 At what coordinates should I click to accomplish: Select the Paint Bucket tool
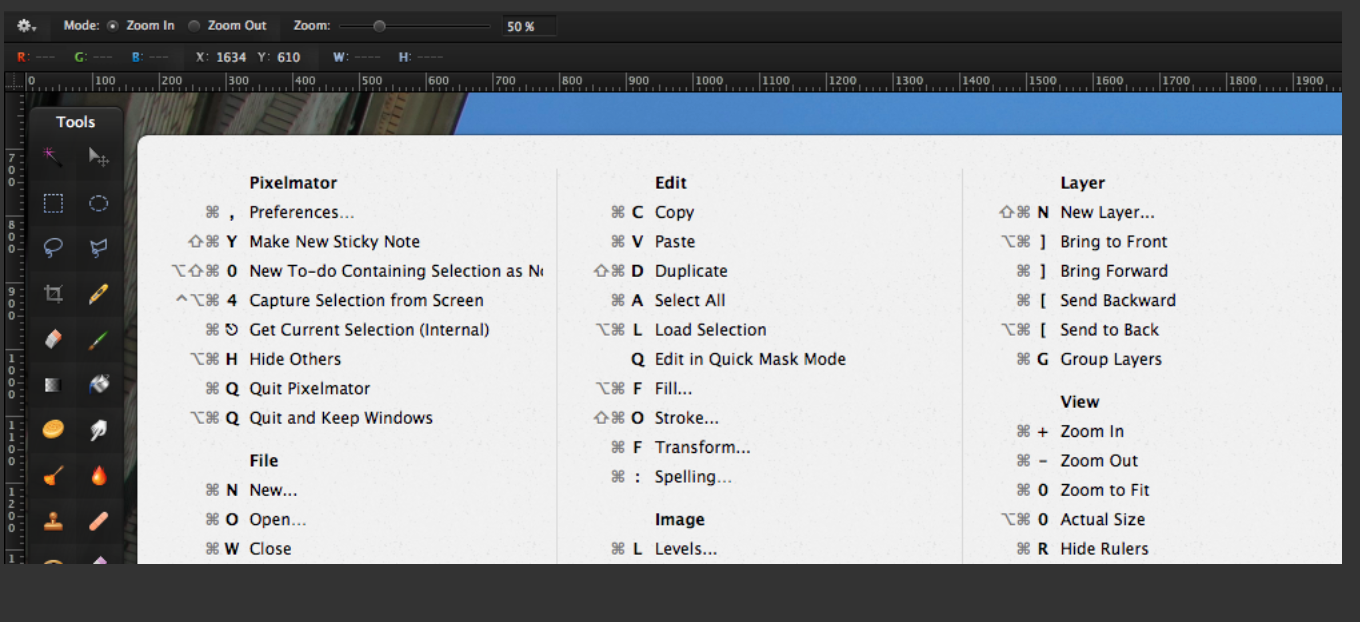point(98,384)
